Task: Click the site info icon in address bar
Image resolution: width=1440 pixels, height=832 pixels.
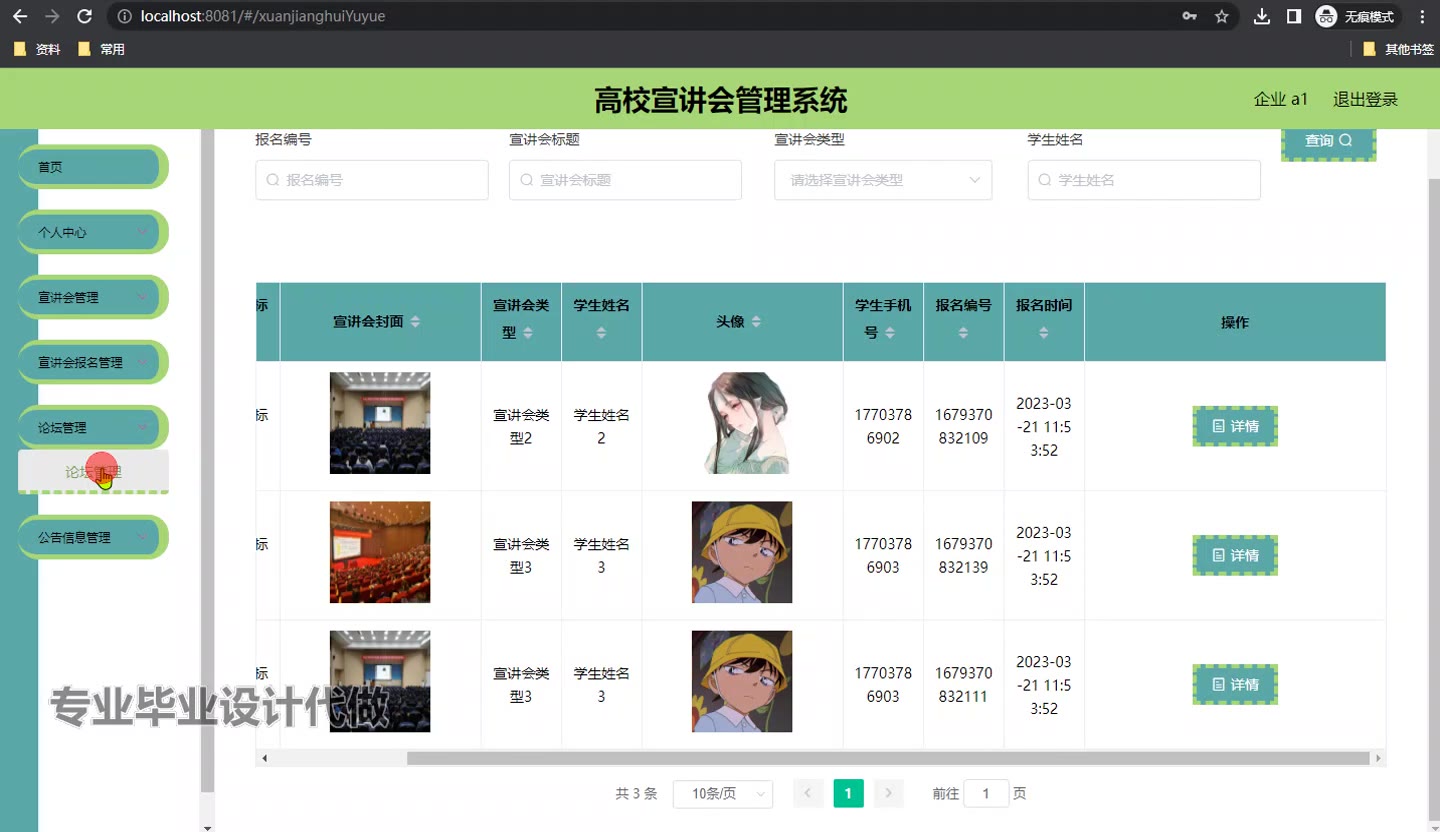Action: point(124,16)
